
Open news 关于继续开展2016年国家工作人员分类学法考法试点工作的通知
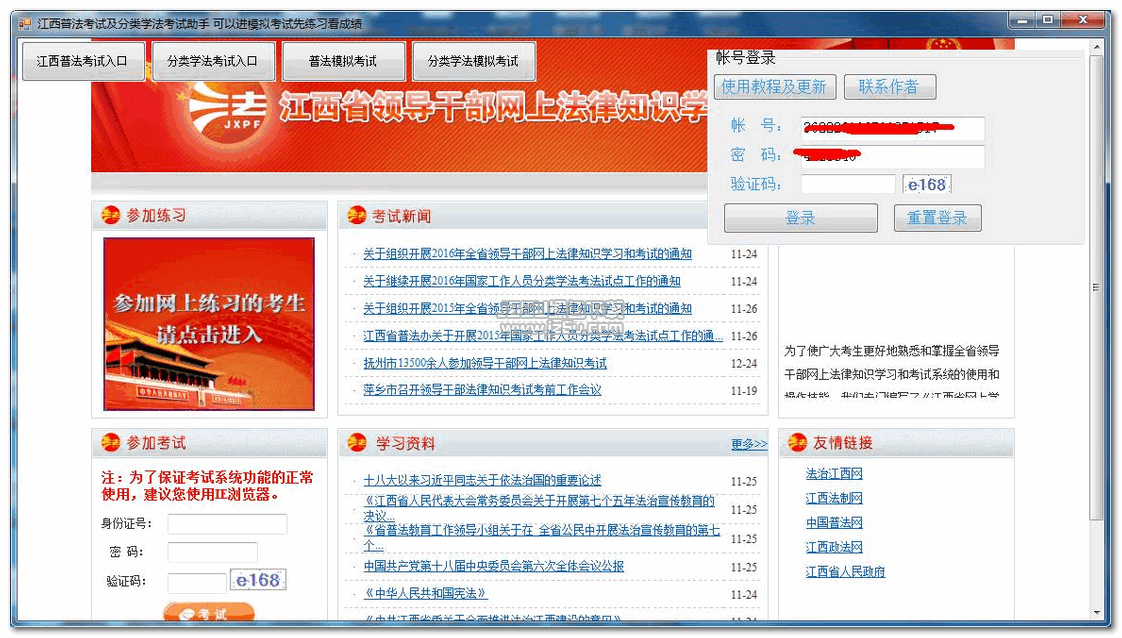522,281
